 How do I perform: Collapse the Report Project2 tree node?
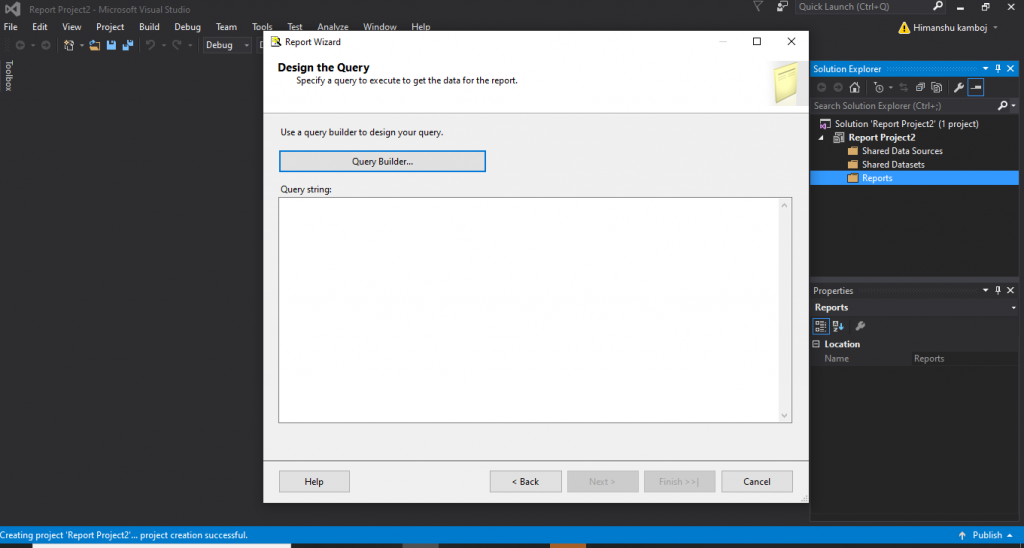coord(822,138)
